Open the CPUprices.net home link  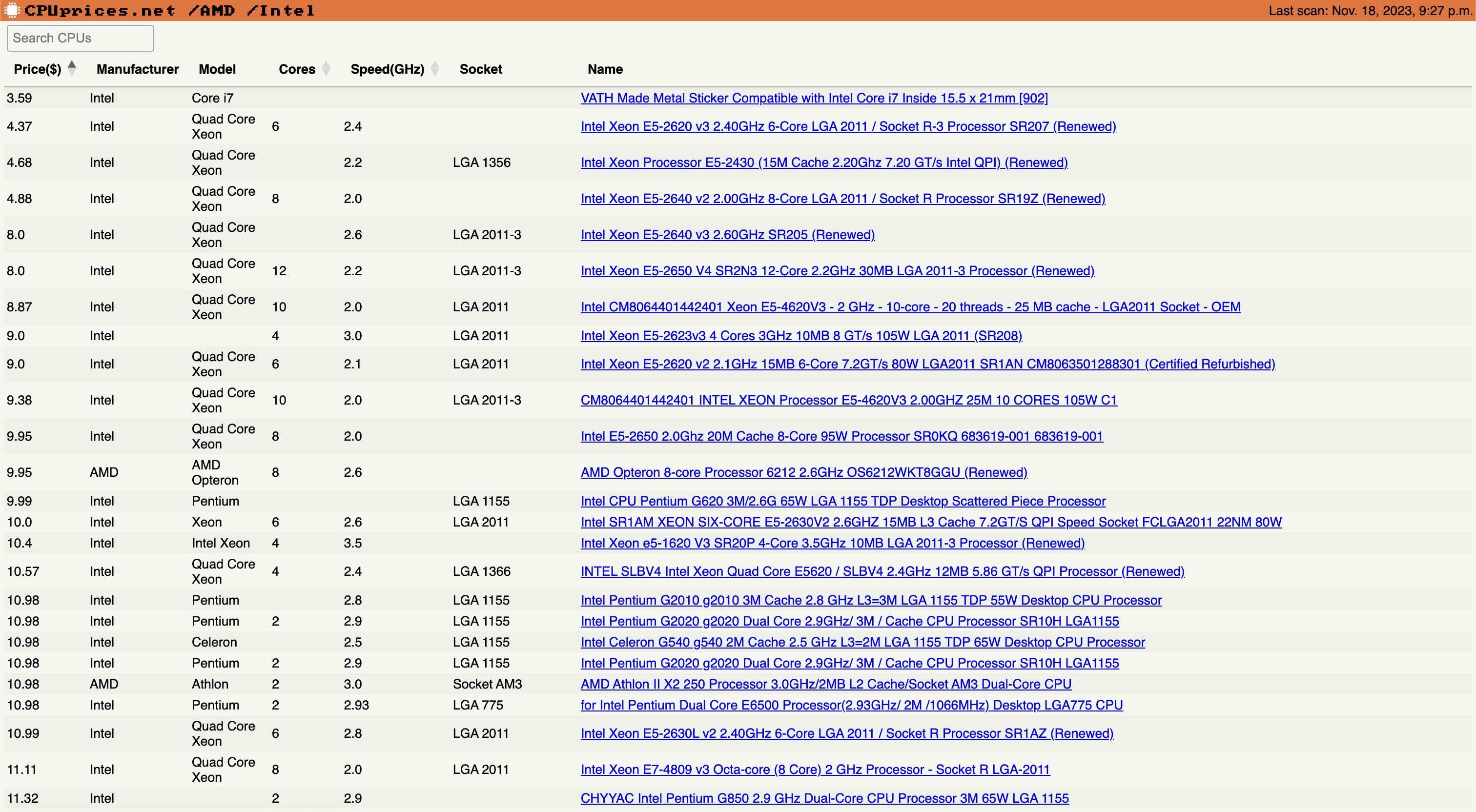tap(100, 10)
